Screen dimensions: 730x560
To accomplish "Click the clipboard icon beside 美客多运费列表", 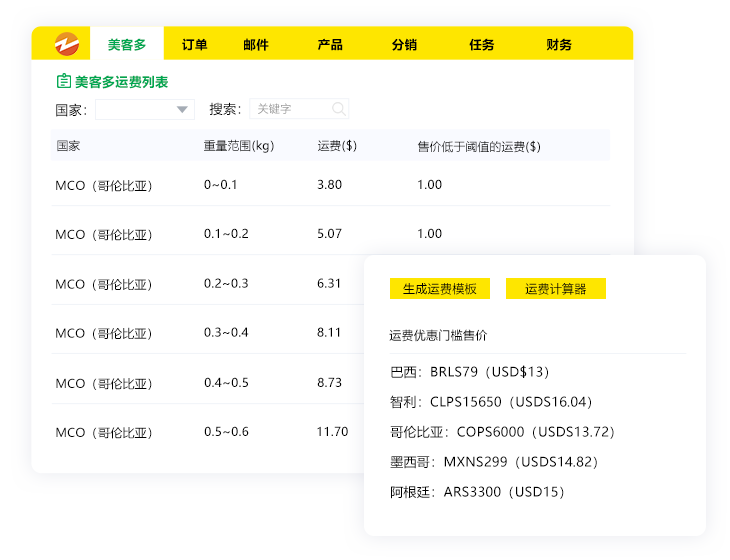I will [x=64, y=82].
